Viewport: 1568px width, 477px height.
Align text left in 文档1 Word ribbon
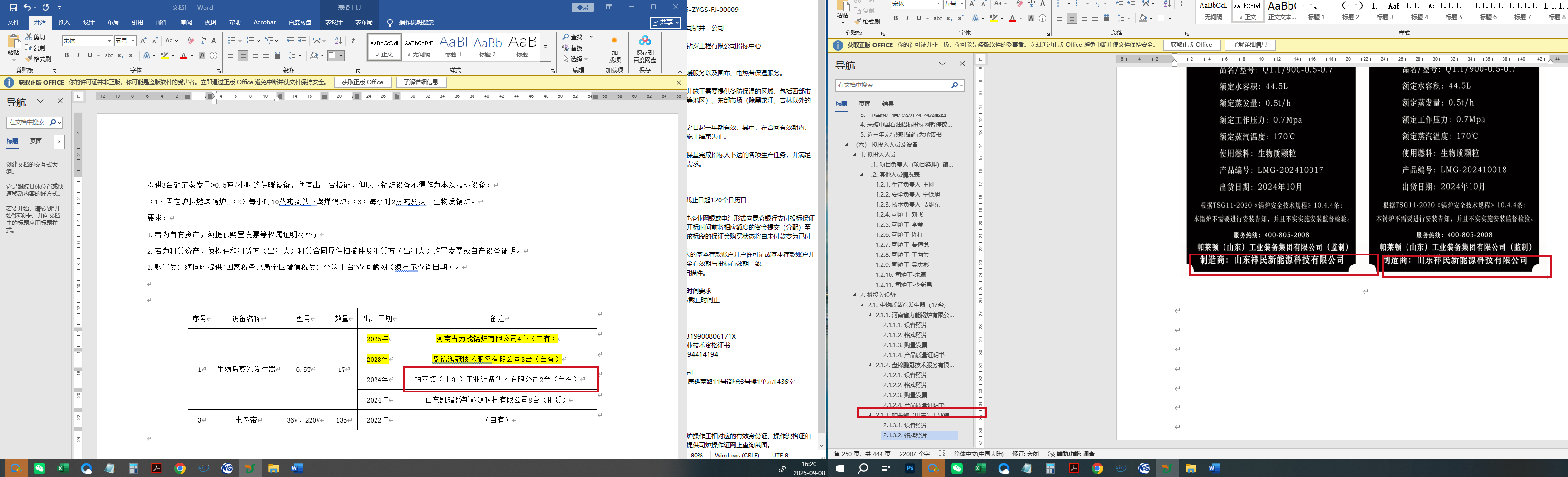pos(231,55)
